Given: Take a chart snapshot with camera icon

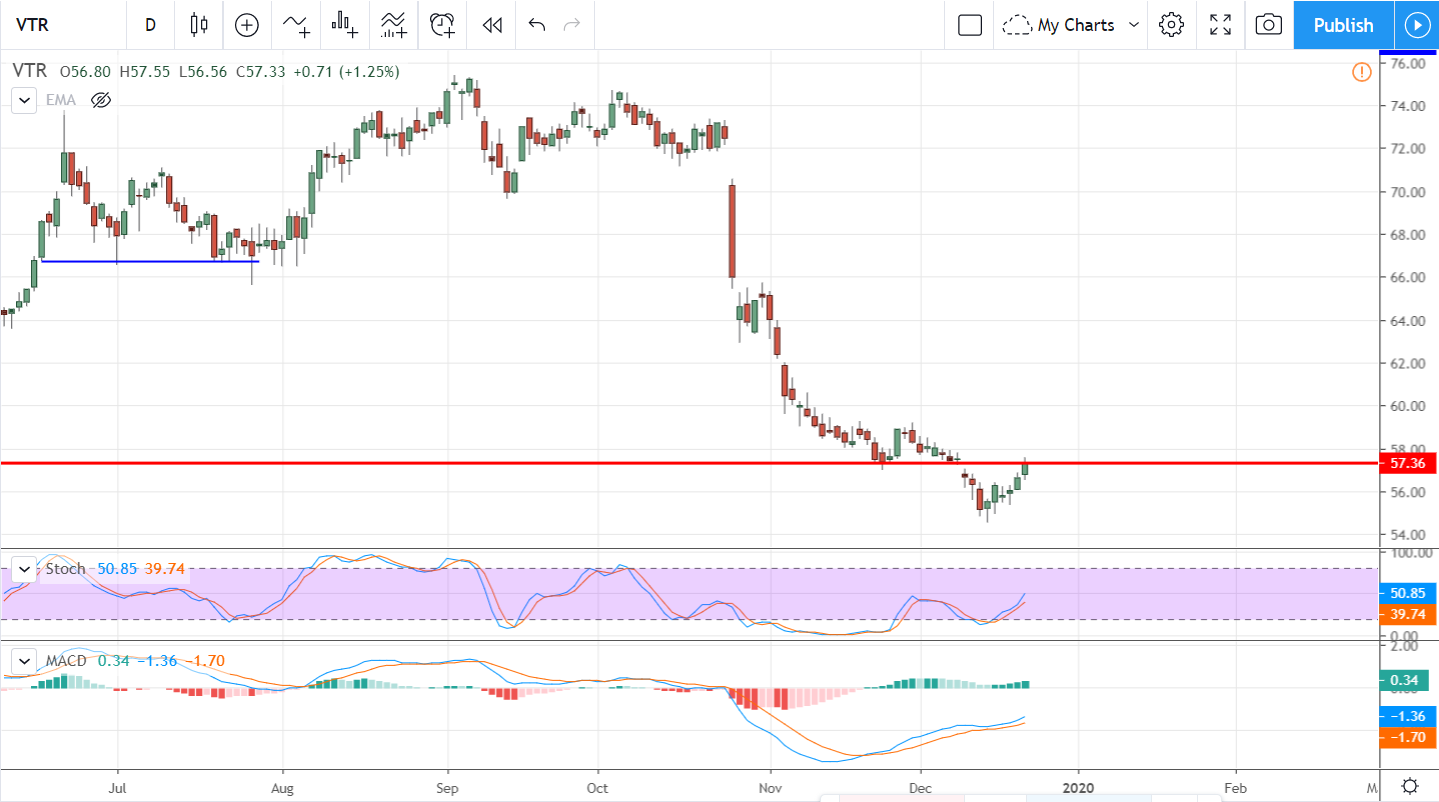Looking at the screenshot, I should coord(1268,25).
